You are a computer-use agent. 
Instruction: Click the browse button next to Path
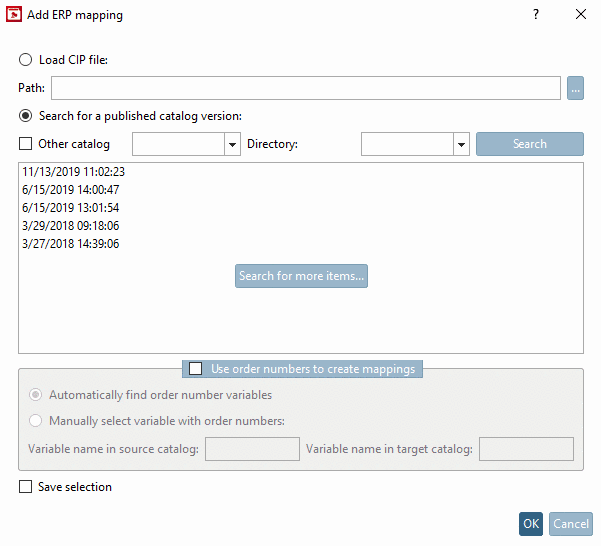click(x=575, y=88)
